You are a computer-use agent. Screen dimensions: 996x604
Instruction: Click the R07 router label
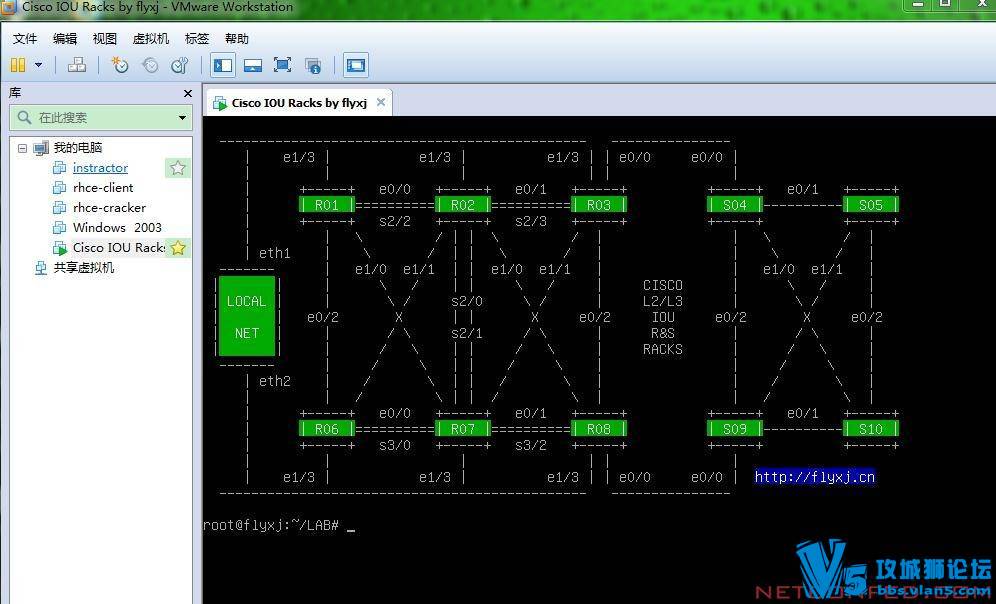(462, 429)
